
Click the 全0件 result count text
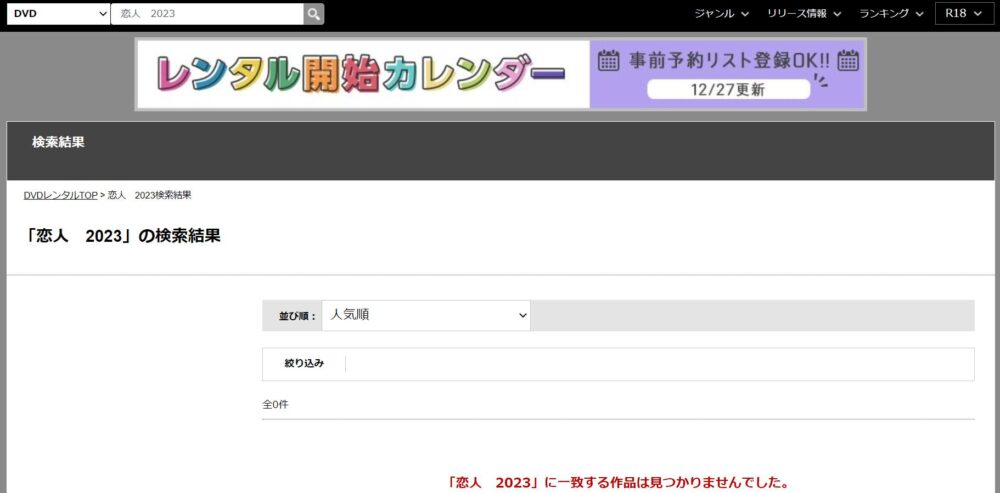point(276,404)
